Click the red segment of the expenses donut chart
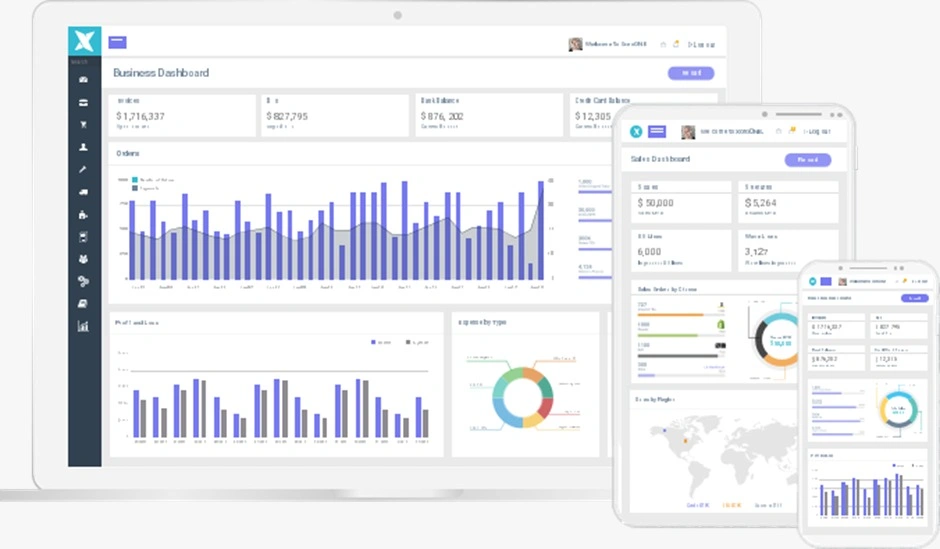This screenshot has height=549, width=940. pos(545,407)
